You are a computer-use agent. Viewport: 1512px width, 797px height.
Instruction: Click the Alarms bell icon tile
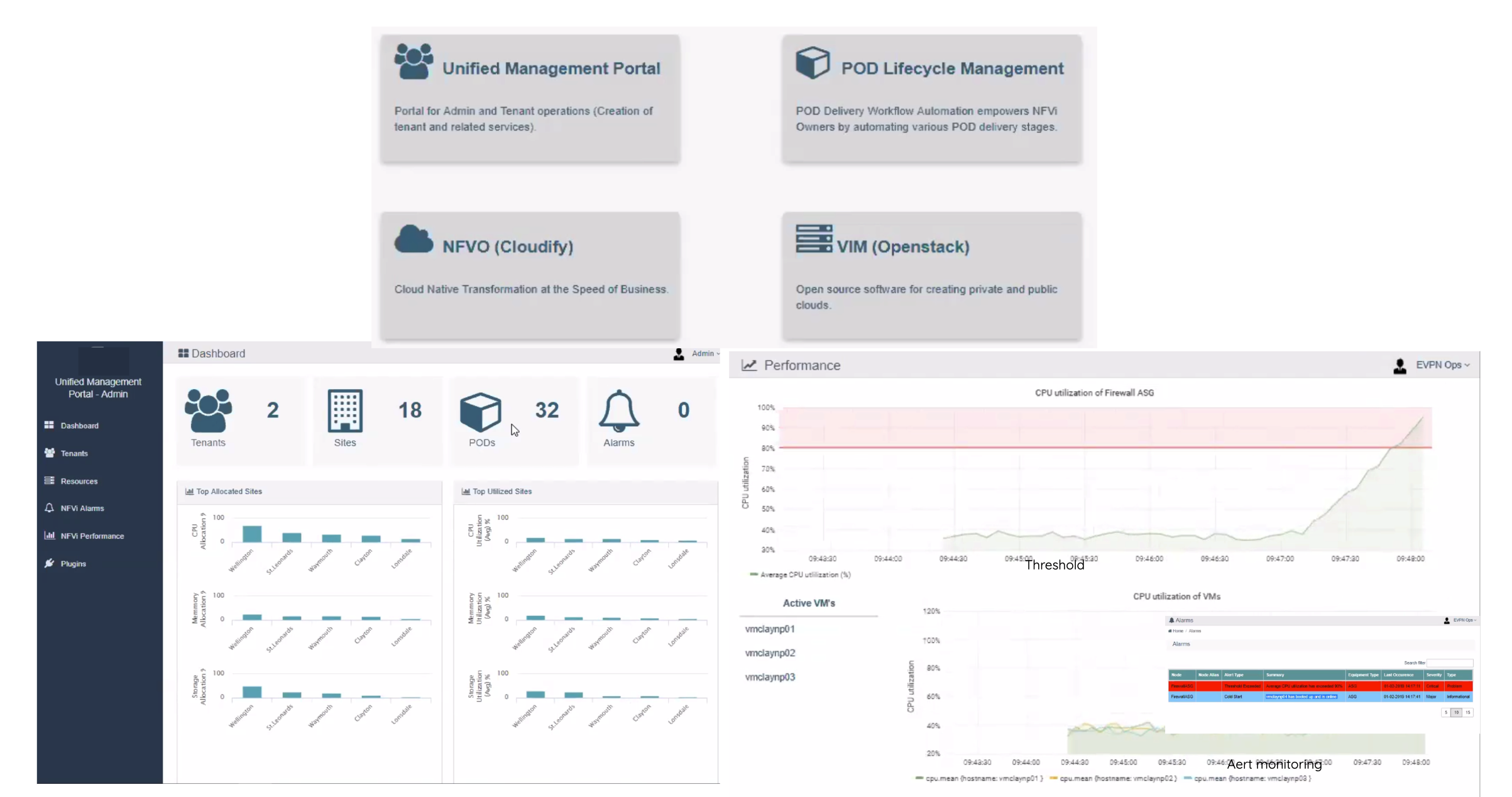tap(619, 410)
